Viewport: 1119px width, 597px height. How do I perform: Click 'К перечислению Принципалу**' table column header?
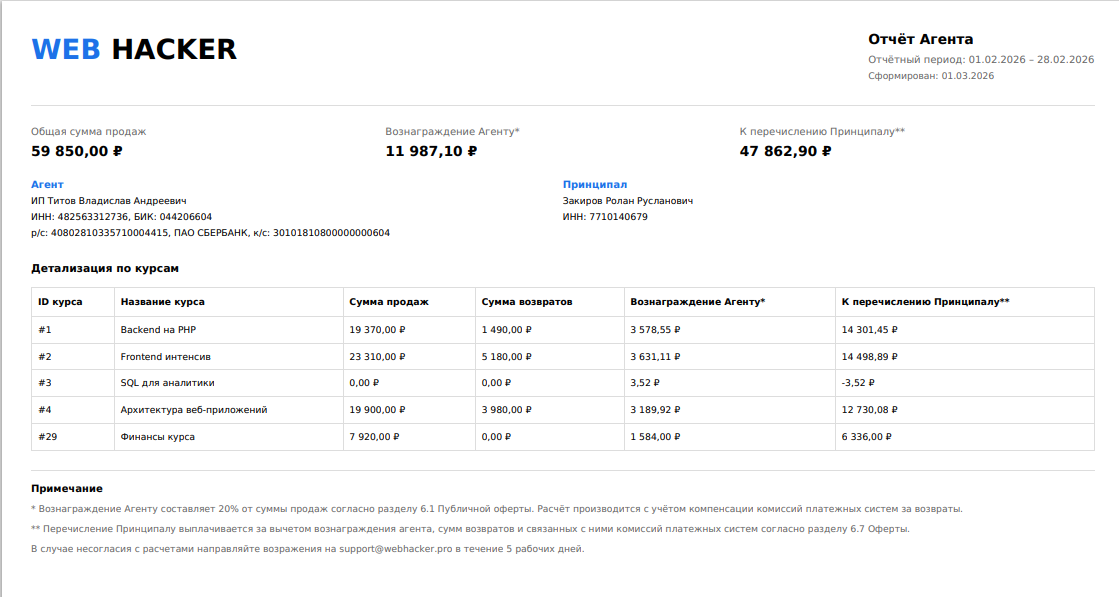click(925, 301)
